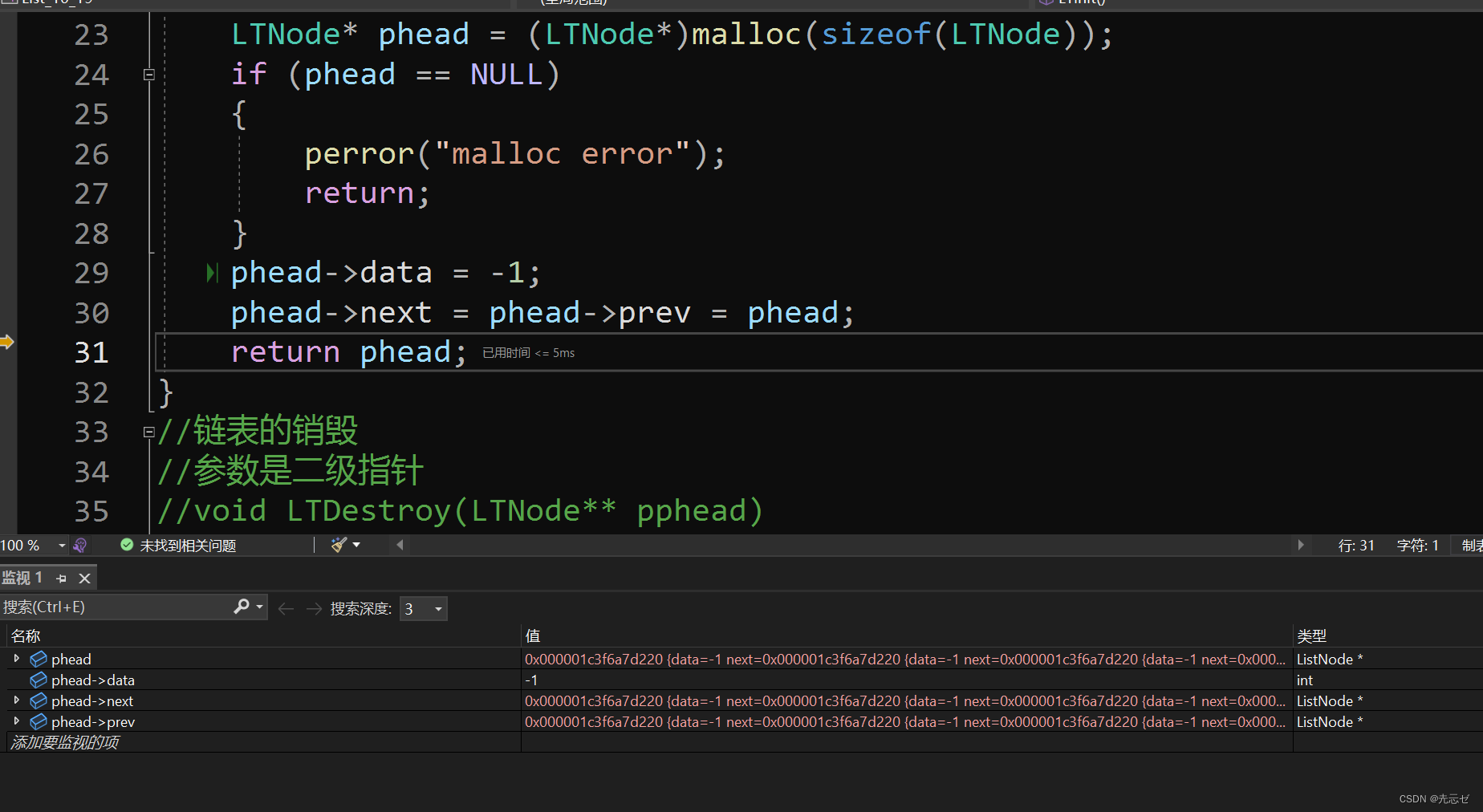1483x812 pixels.
Task: Click the value -1 of phead->data
Action: coord(531,680)
